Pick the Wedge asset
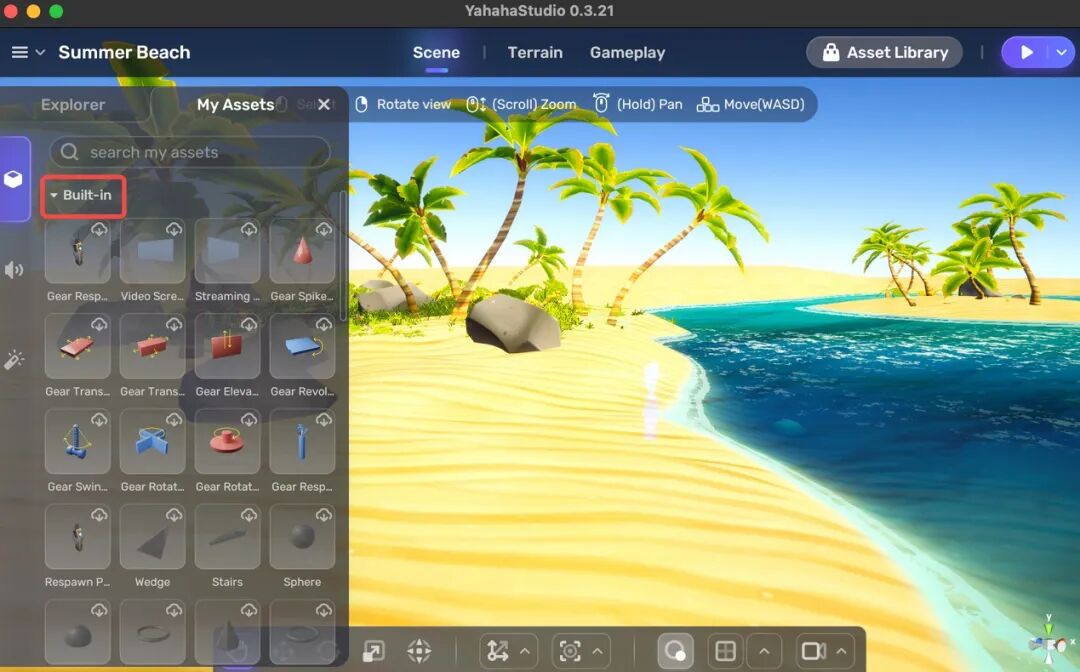1080x672 pixels. pyautogui.click(x=152, y=536)
